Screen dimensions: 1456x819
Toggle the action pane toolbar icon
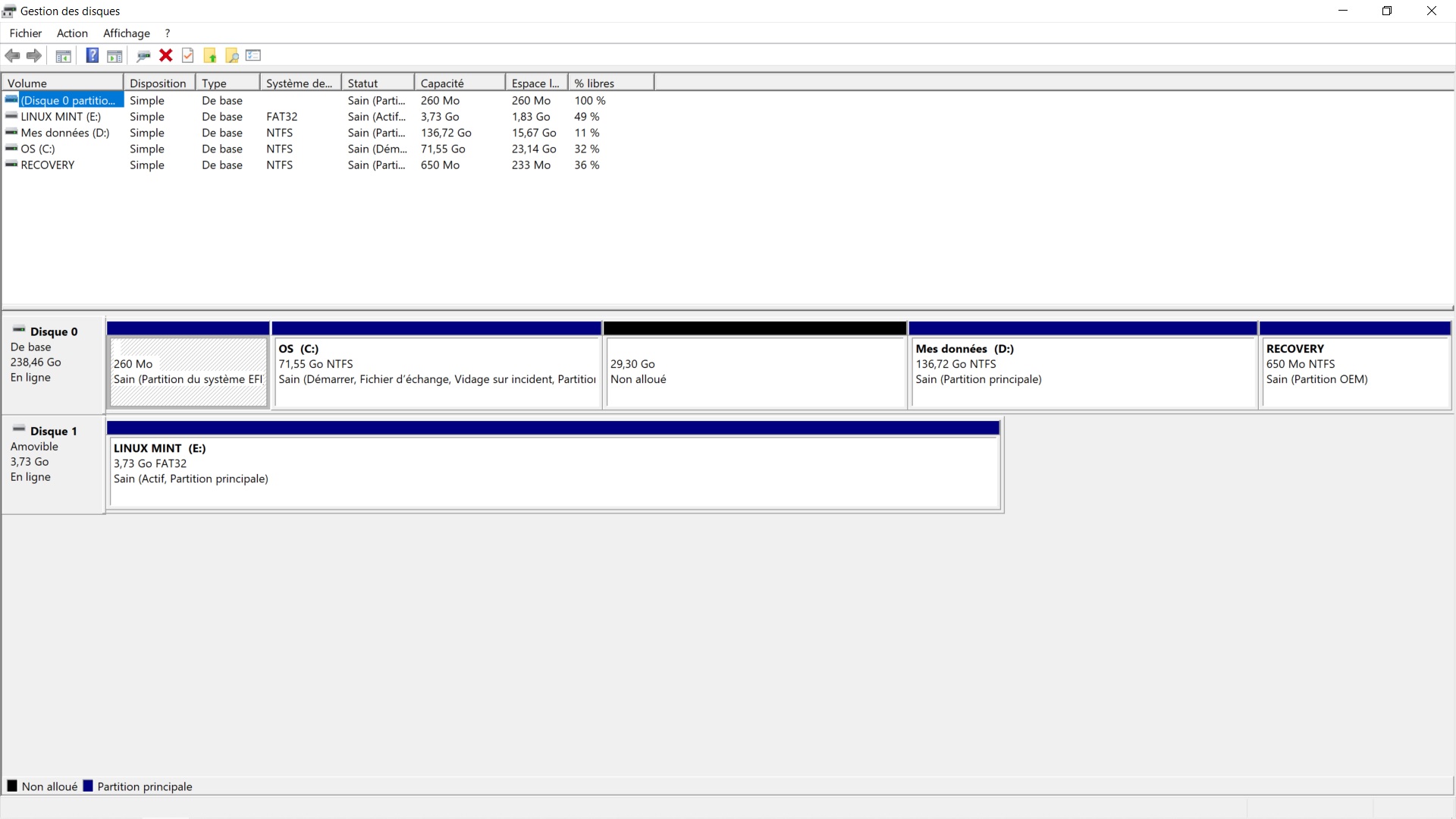115,55
